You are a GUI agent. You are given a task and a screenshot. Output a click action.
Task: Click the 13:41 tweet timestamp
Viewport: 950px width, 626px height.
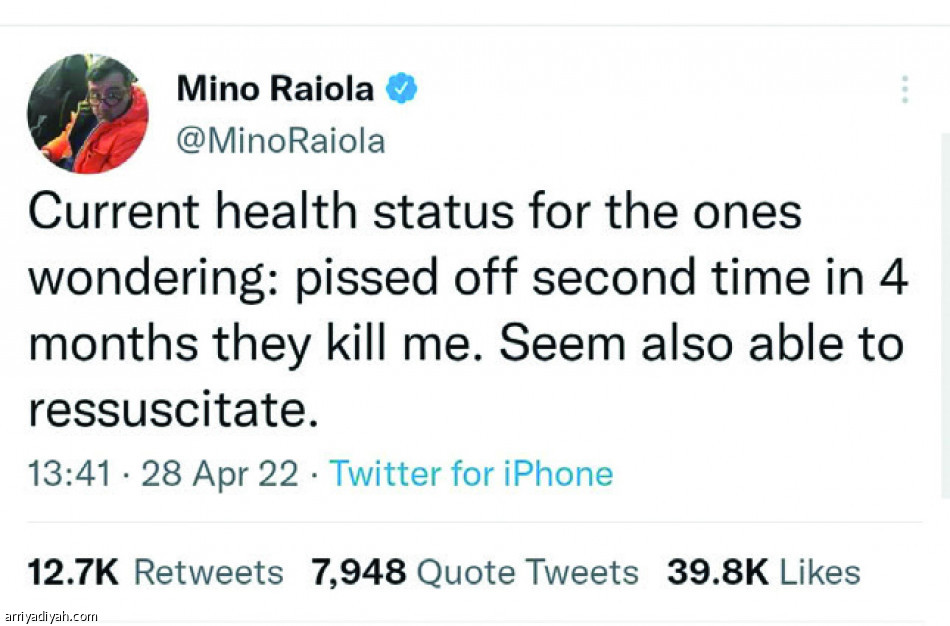coord(69,473)
